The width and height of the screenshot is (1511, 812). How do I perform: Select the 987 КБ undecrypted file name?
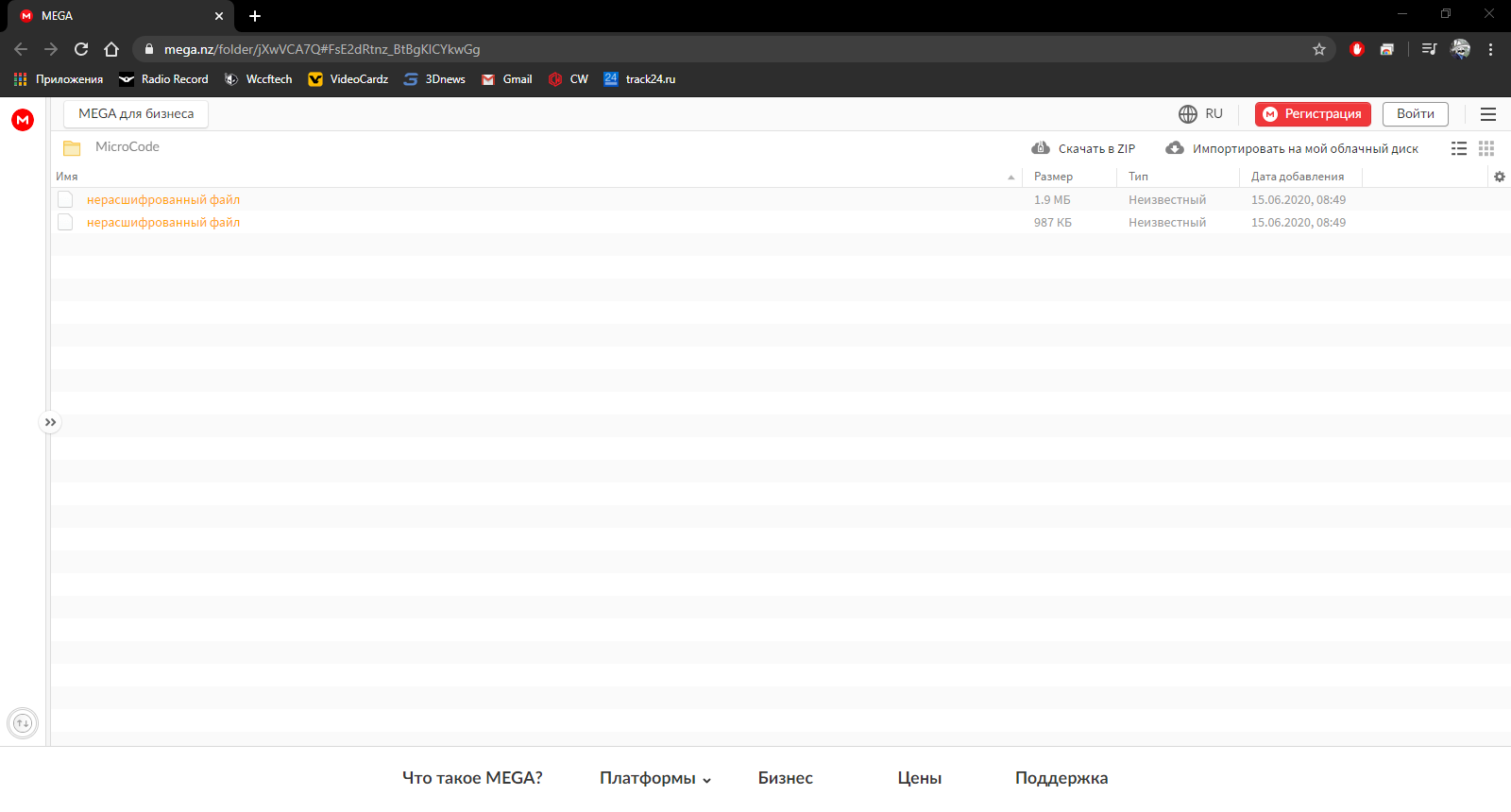[163, 223]
